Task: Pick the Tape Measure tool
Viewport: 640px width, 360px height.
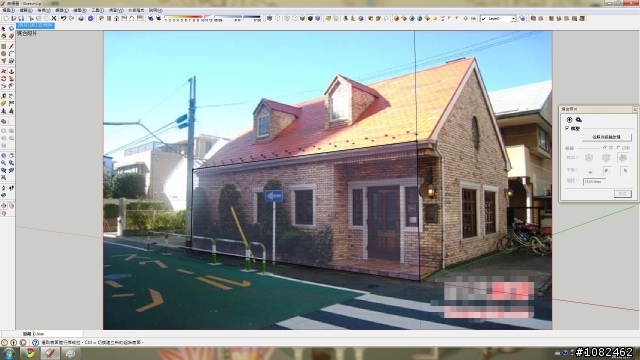Action: click(4, 96)
